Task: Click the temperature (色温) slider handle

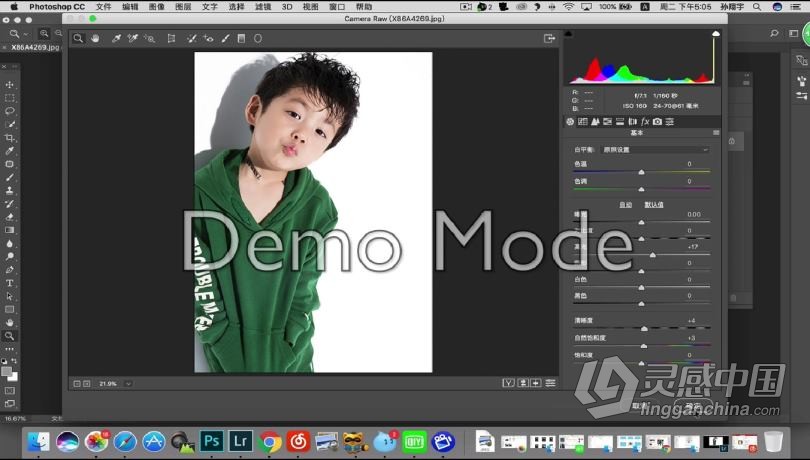Action: (x=642, y=172)
